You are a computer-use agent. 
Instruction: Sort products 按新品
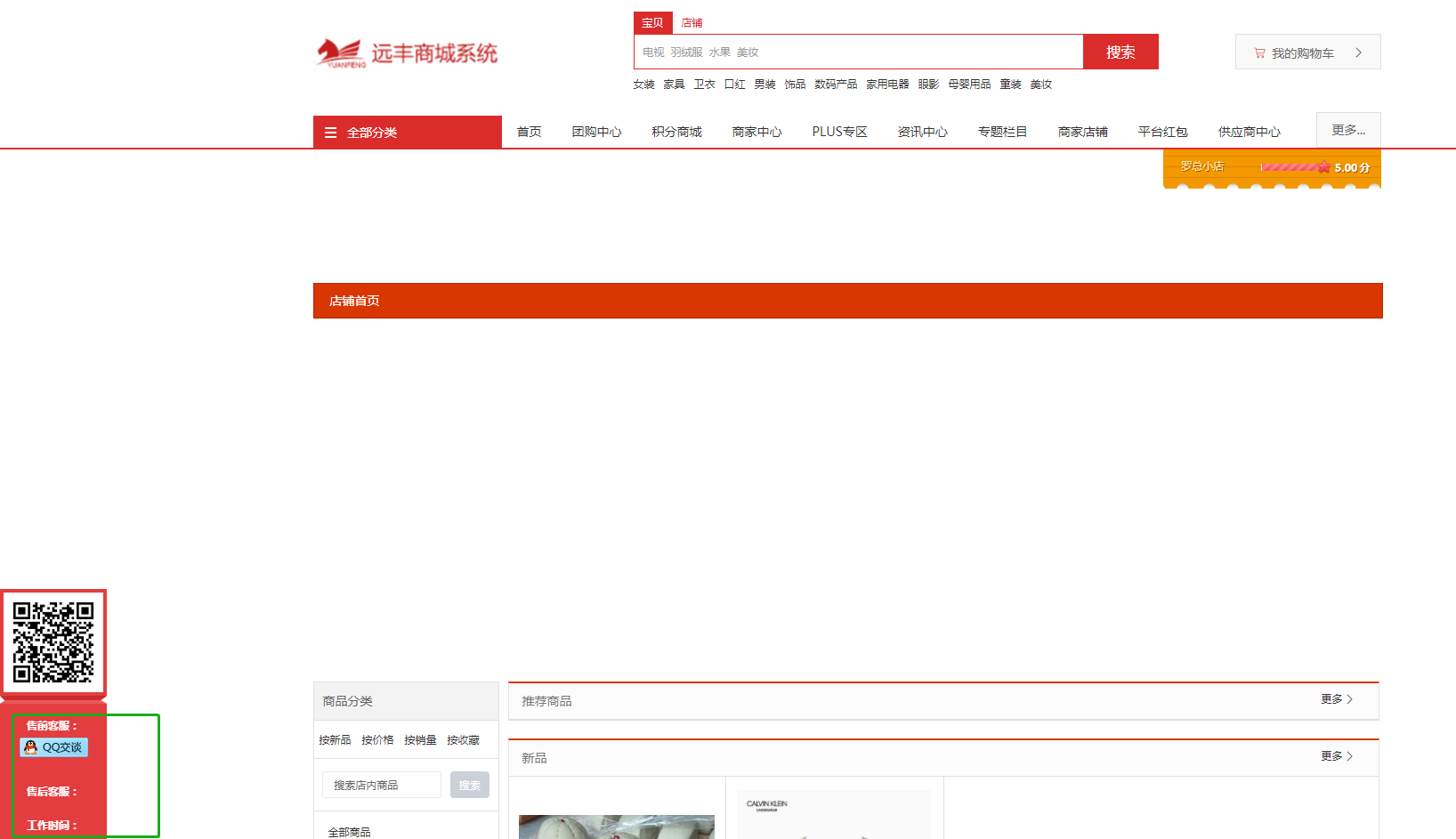(x=335, y=740)
